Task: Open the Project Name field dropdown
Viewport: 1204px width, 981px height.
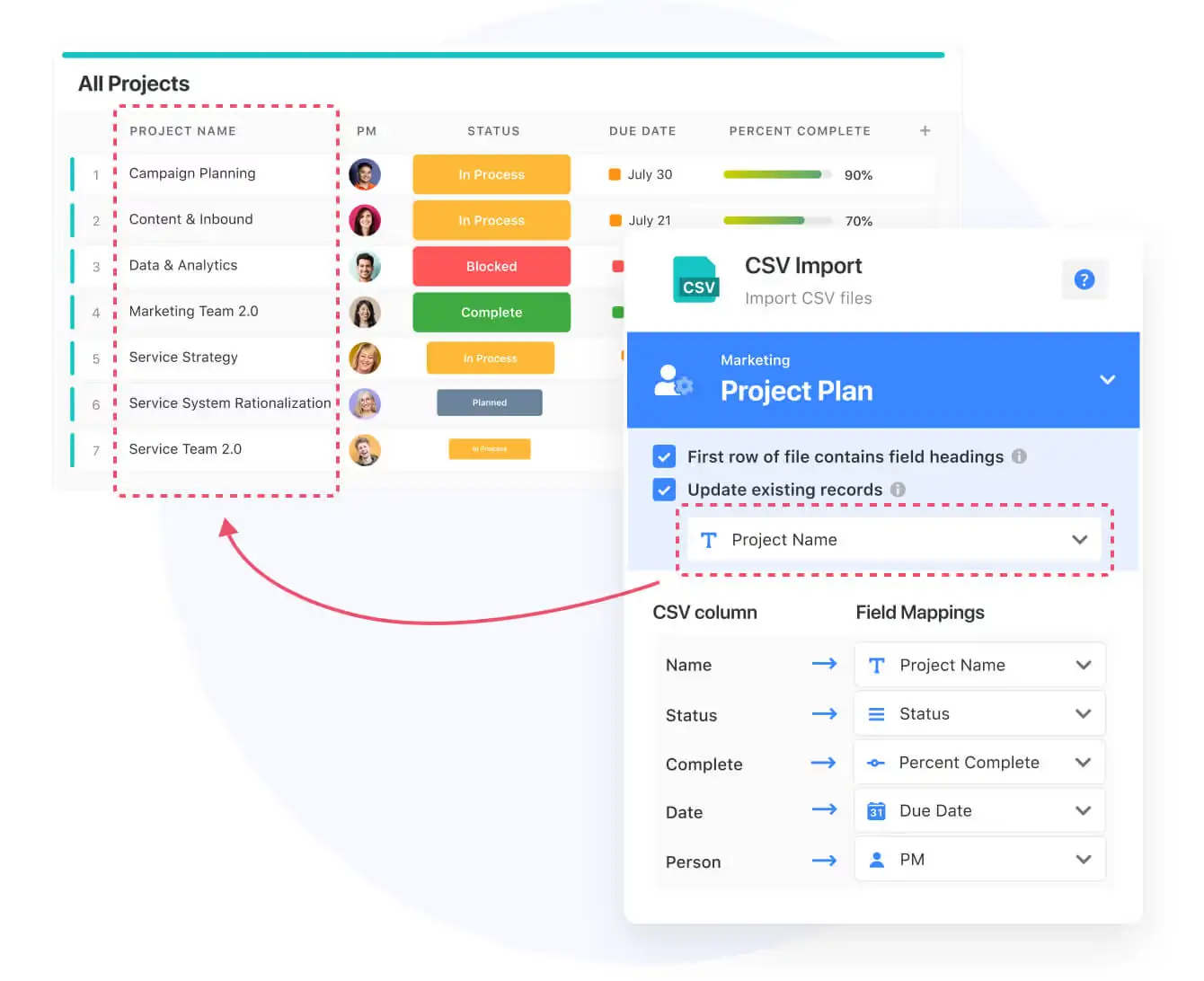Action: (1079, 539)
